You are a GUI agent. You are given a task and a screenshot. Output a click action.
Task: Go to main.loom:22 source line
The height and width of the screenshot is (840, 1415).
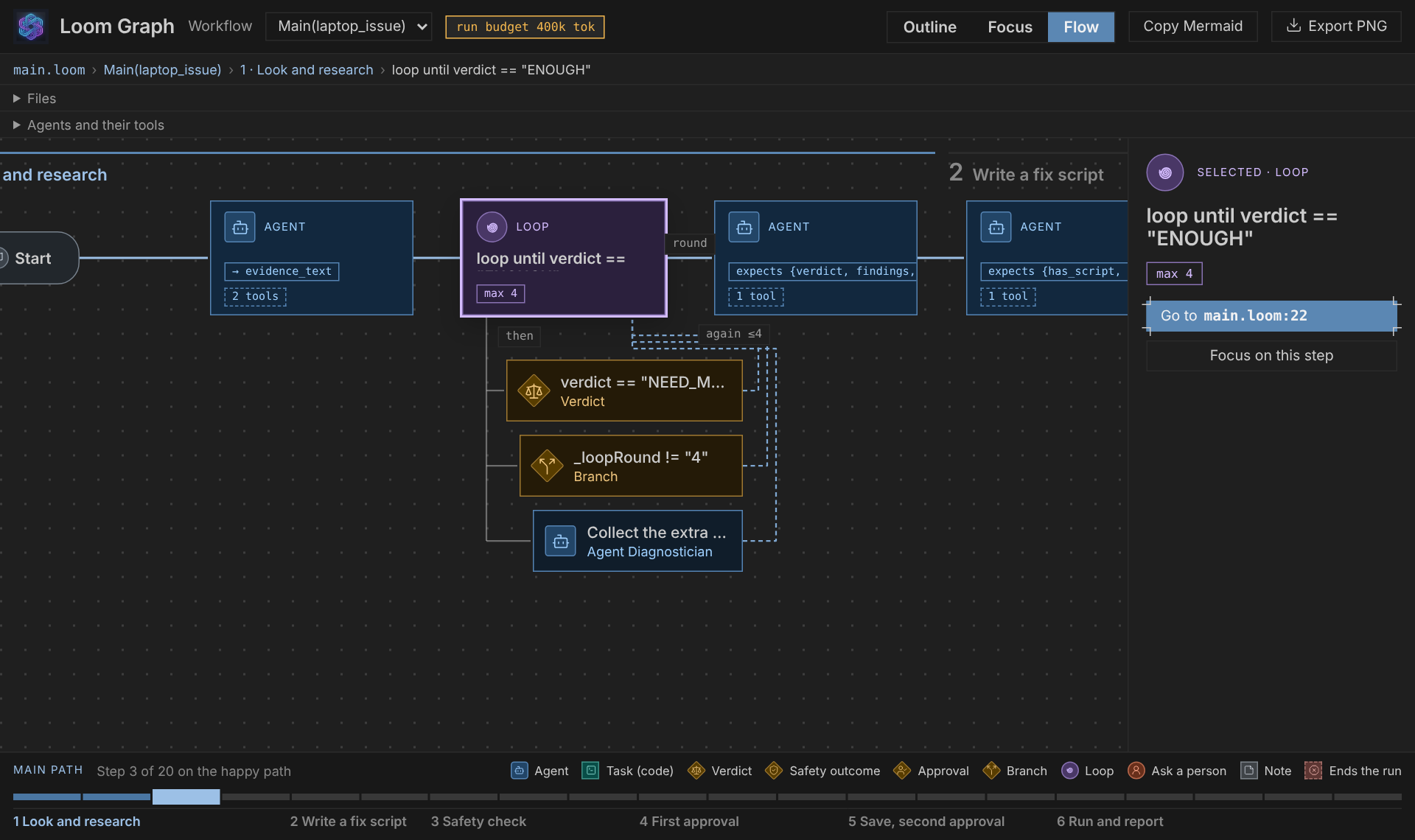[x=1271, y=315]
